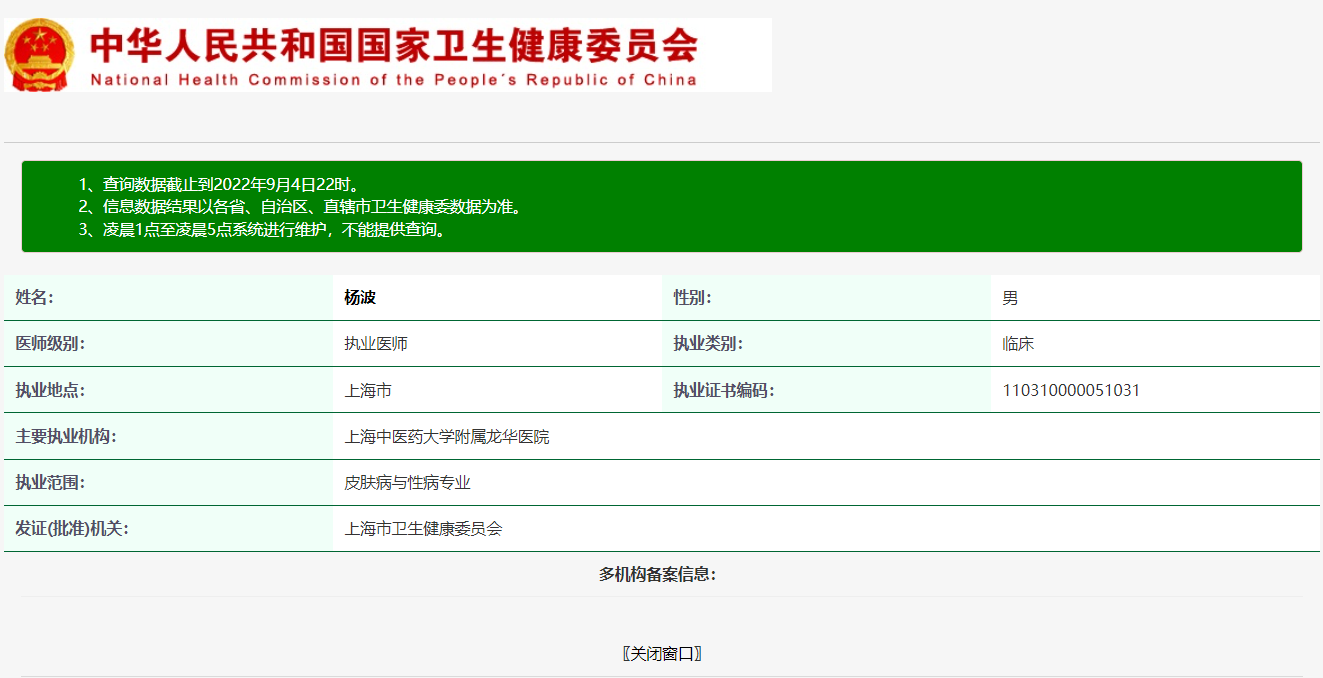This screenshot has width=1323, height=678.
Task: Click the 性别 label cell
Action: tap(826, 298)
